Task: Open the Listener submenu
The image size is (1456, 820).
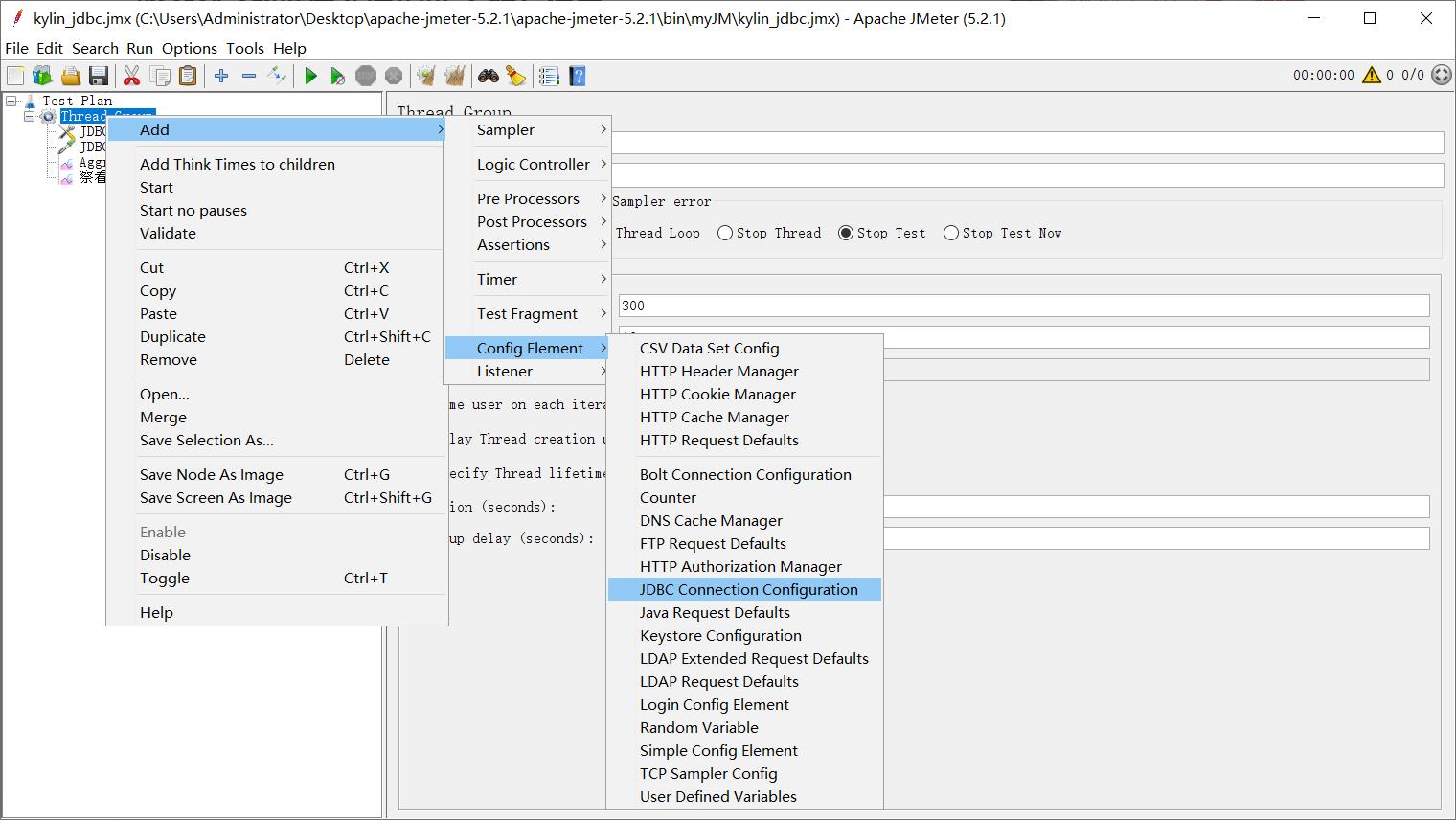Action: pyautogui.click(x=528, y=371)
